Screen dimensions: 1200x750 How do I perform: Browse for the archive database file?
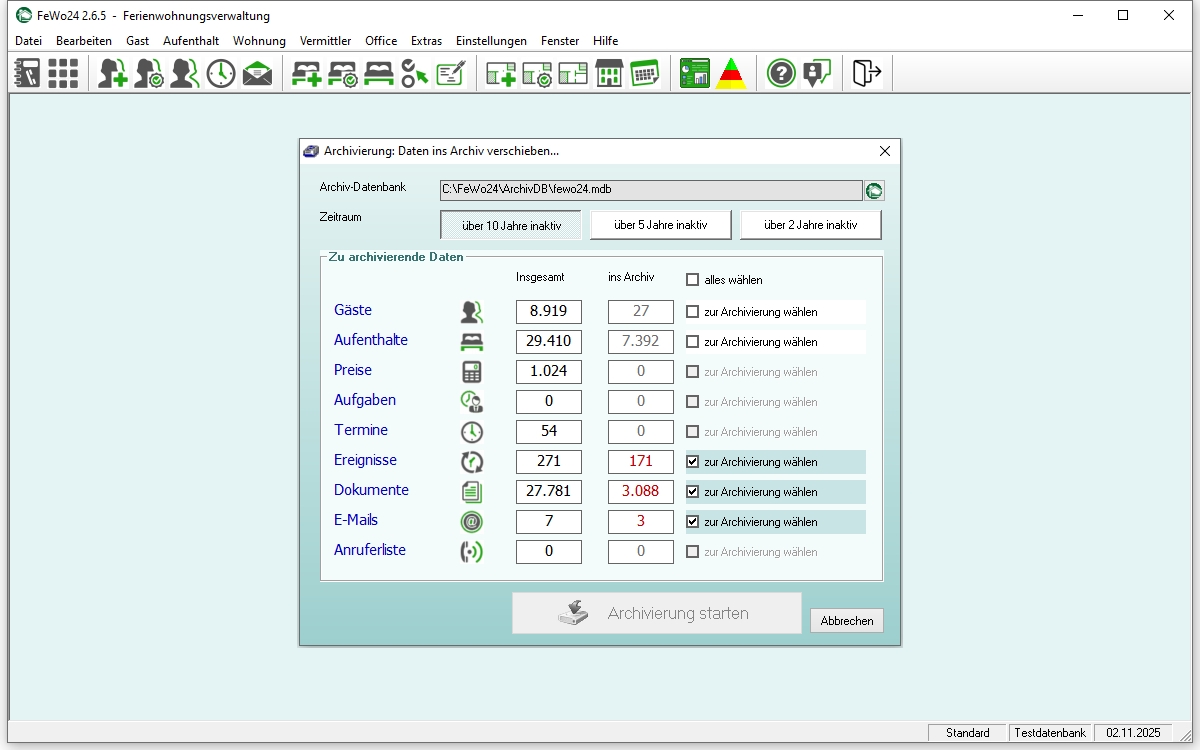(x=874, y=191)
